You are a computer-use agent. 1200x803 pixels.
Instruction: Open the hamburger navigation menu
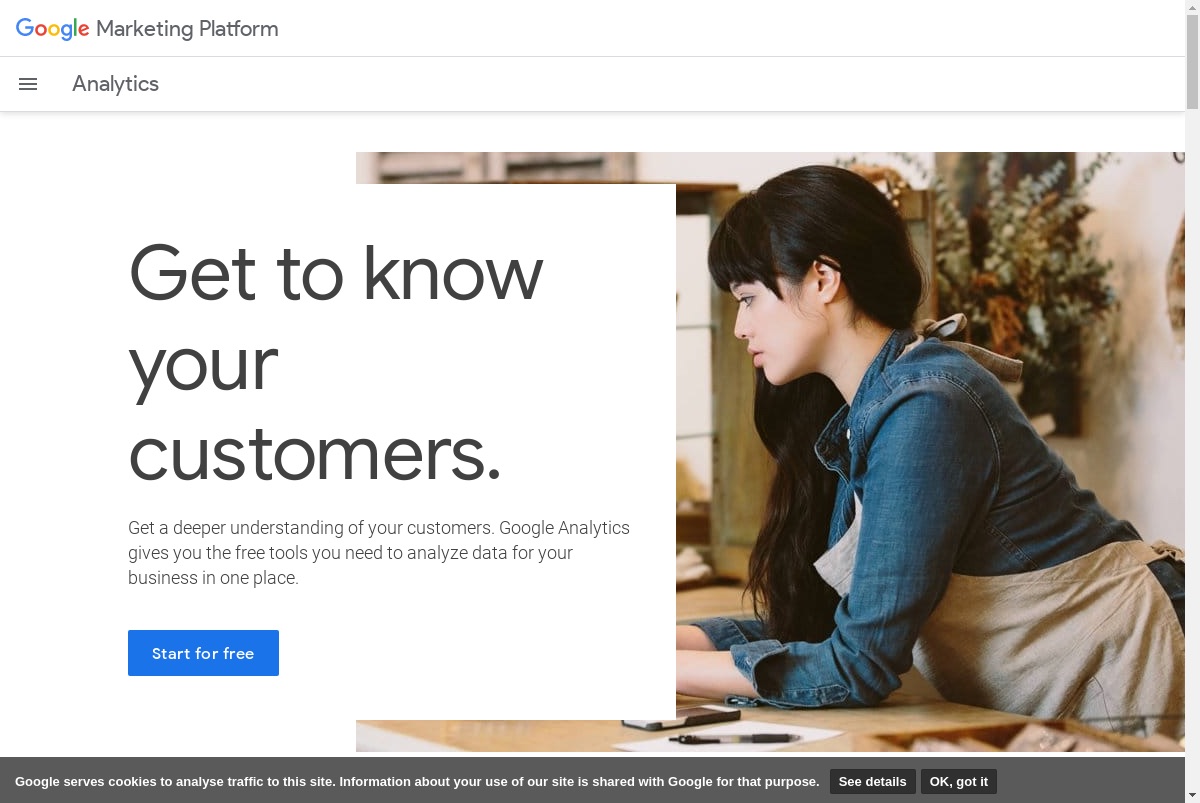click(x=28, y=84)
